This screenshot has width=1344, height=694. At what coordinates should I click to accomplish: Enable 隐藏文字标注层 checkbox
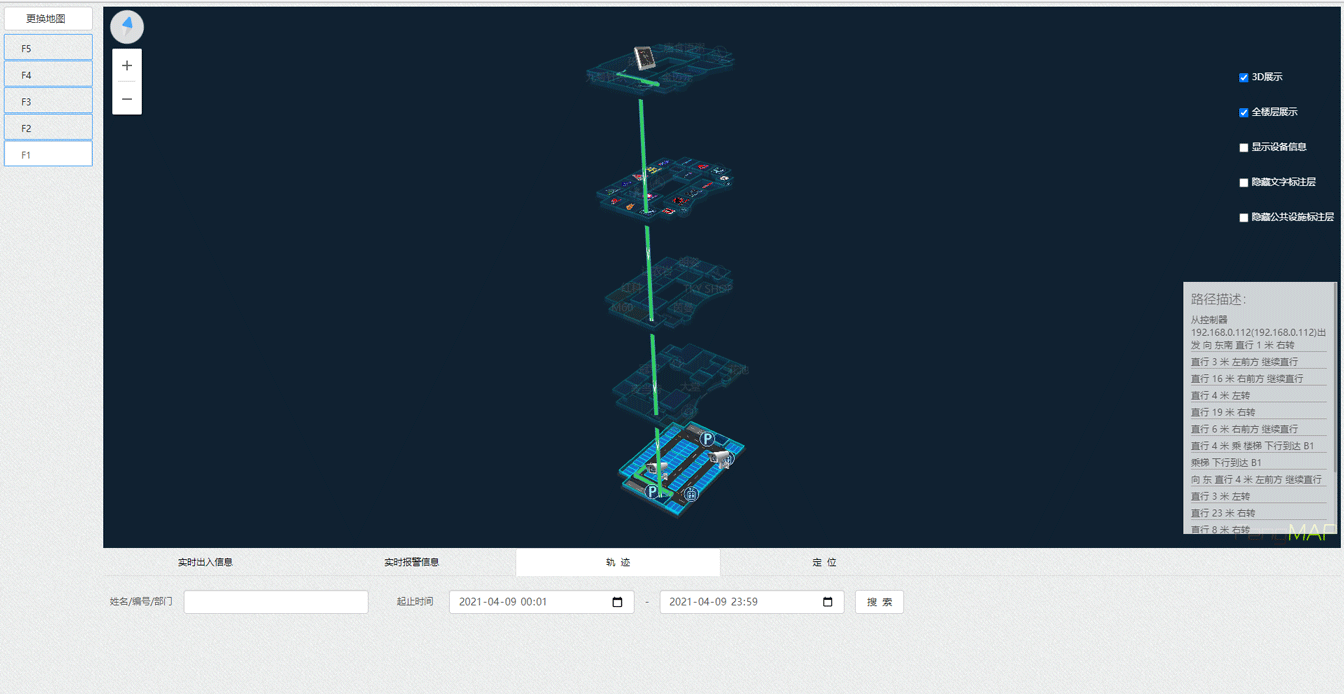pyautogui.click(x=1243, y=182)
